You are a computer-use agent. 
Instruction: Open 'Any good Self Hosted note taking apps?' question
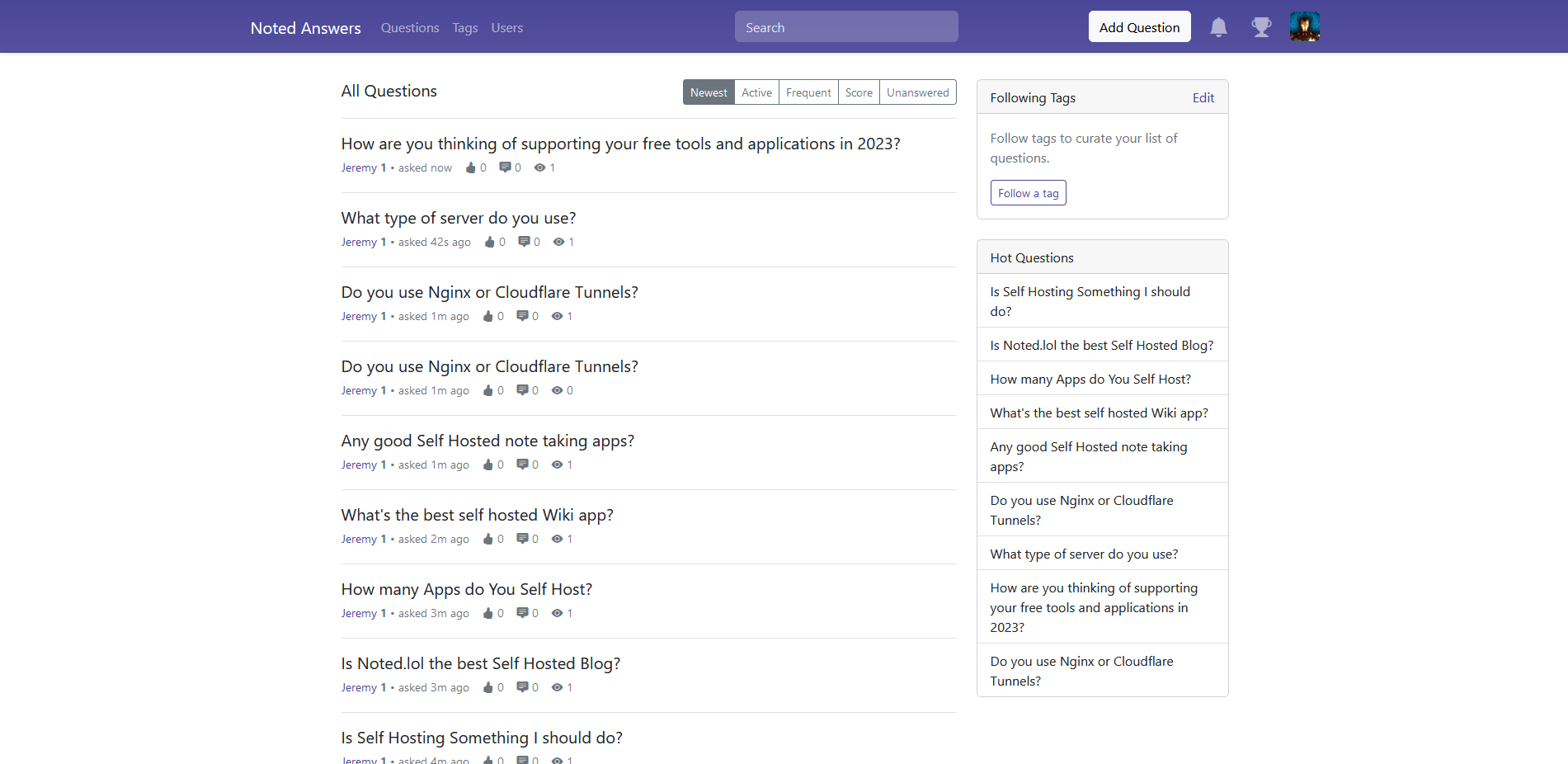[x=488, y=441]
